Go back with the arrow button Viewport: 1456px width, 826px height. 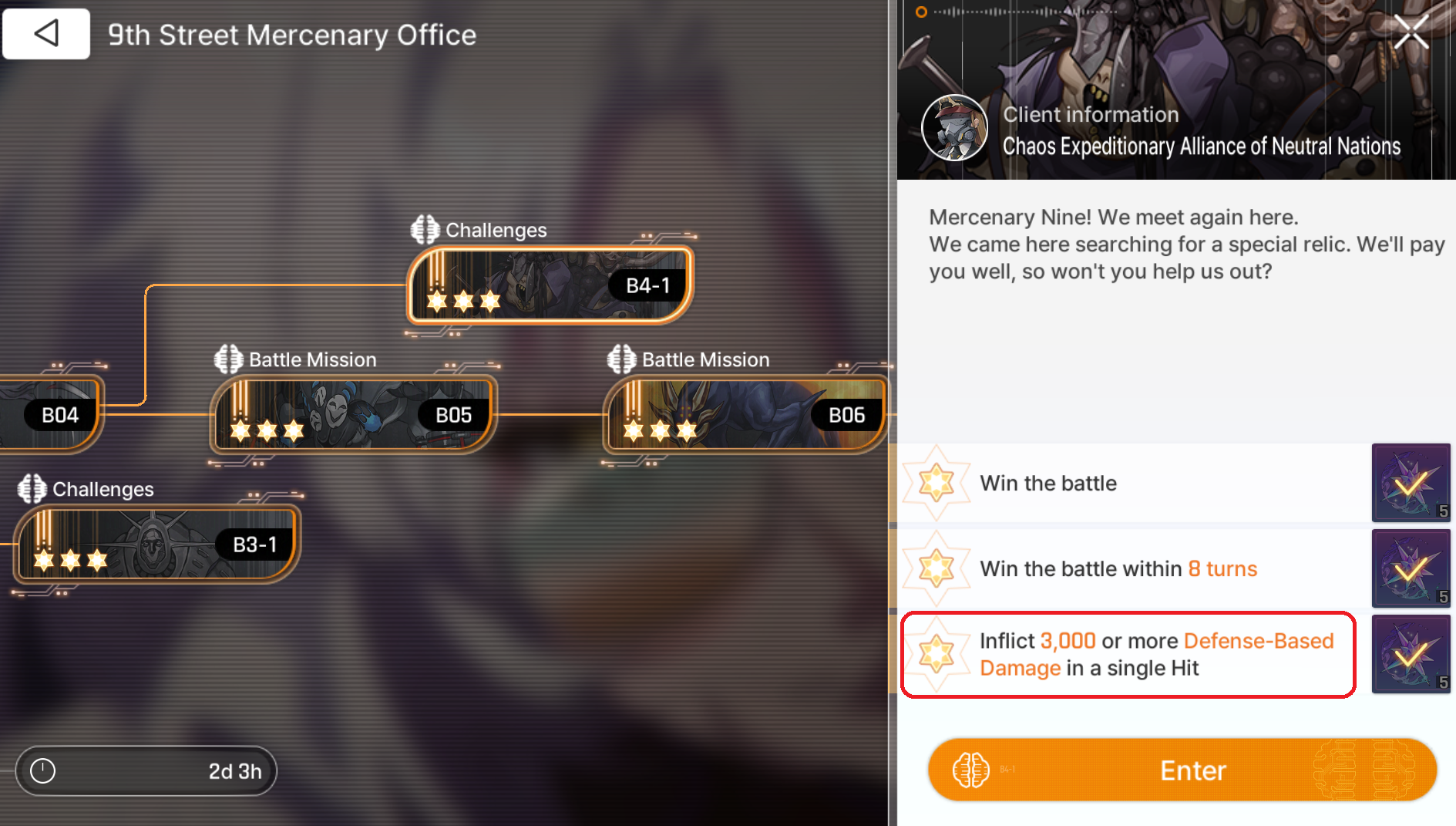click(x=46, y=33)
